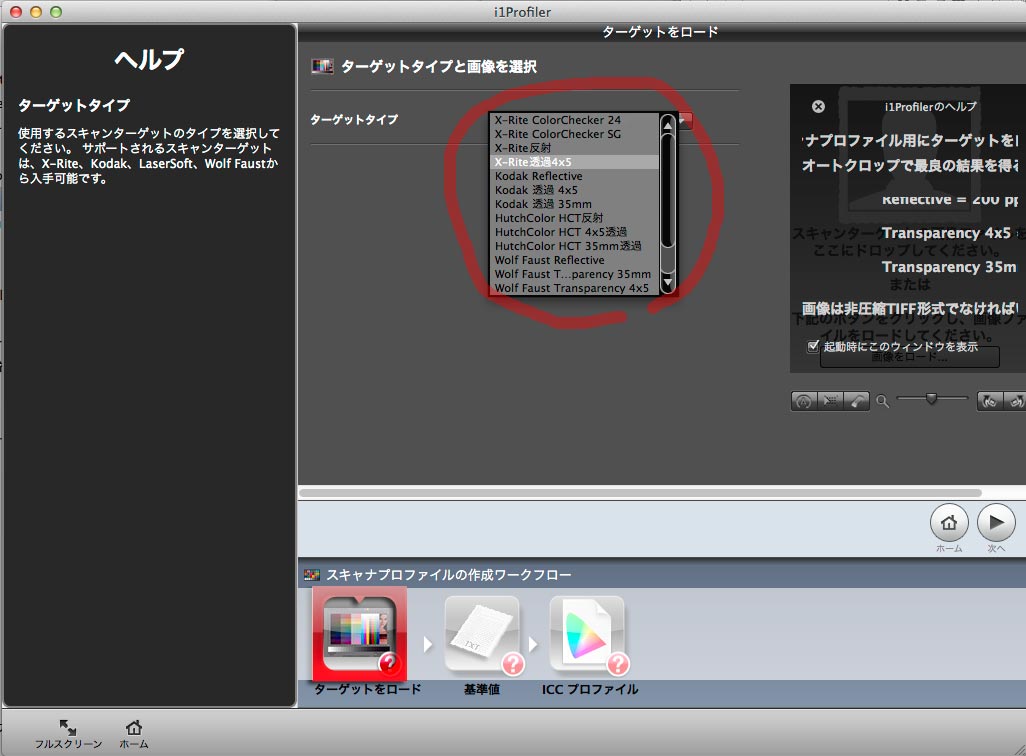Click the Full Screen (フルスクリーン) arrows icon

[68, 727]
